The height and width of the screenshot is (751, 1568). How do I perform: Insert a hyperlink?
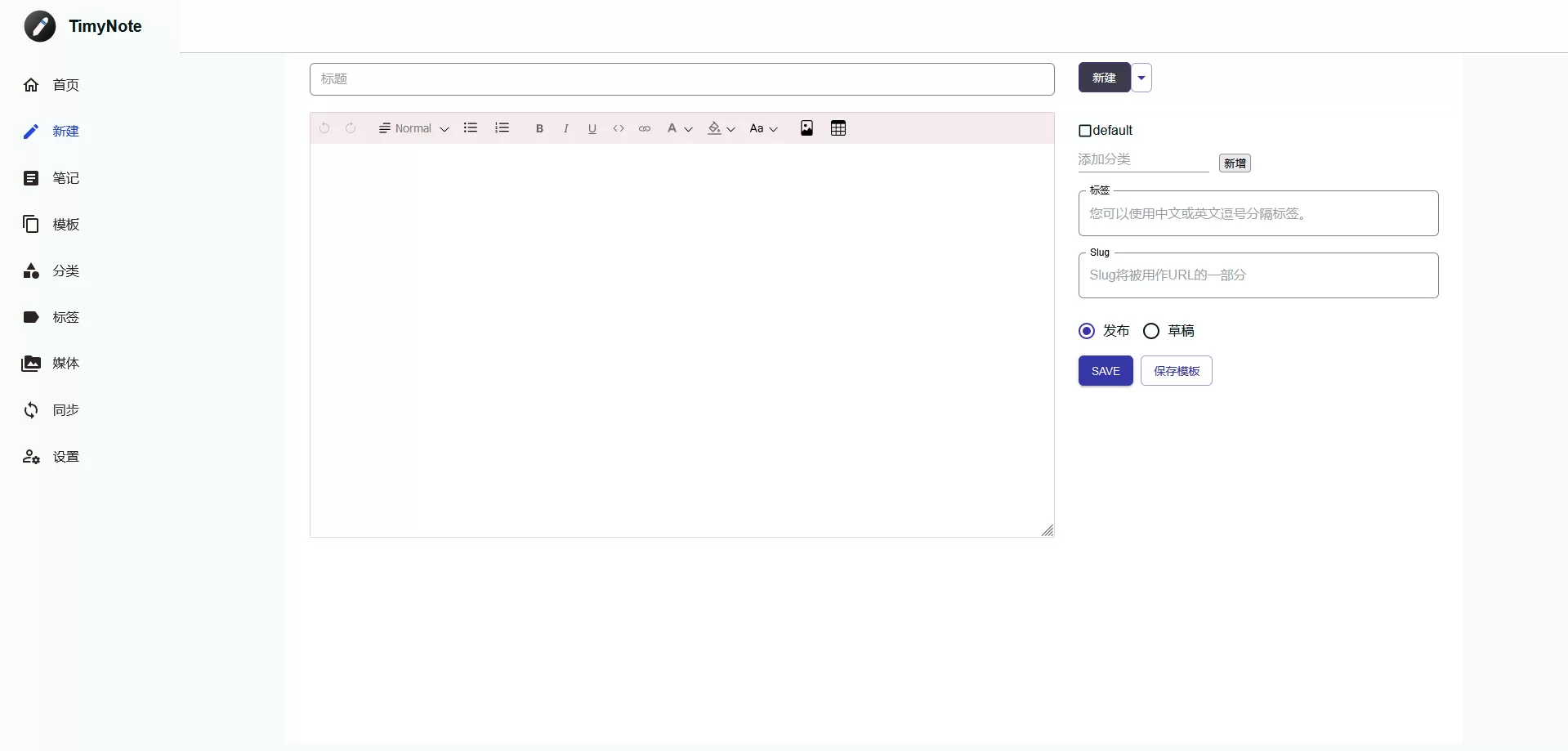point(645,128)
